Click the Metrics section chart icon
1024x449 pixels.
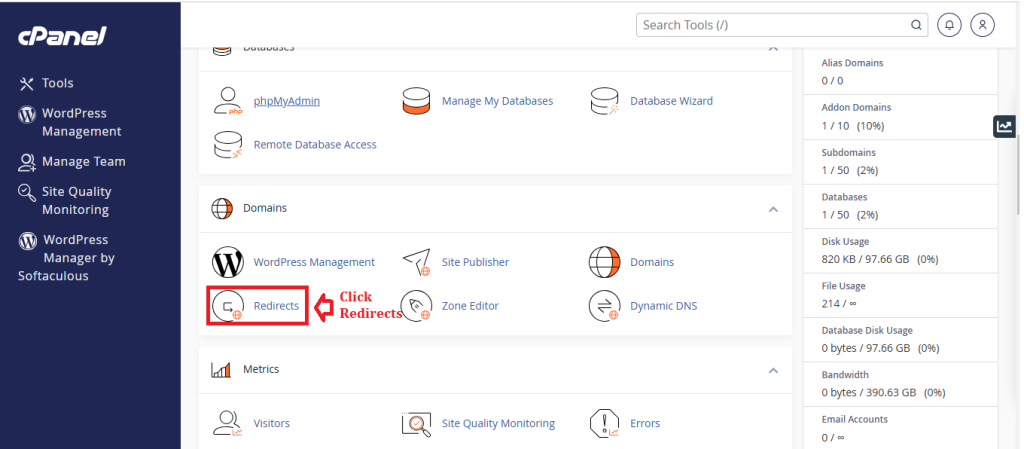pyautogui.click(x=221, y=370)
